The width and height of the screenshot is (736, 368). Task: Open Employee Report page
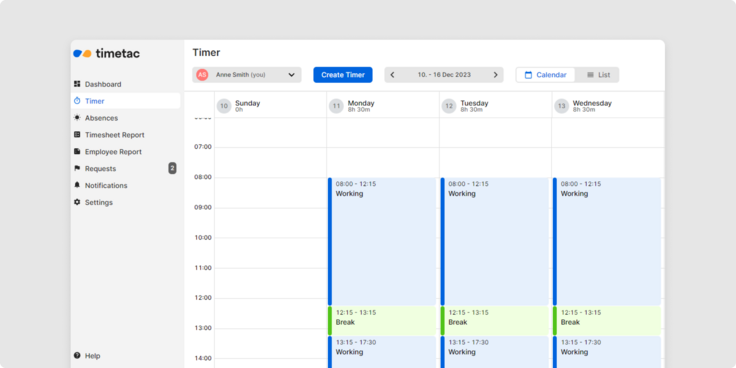[x=126, y=152]
